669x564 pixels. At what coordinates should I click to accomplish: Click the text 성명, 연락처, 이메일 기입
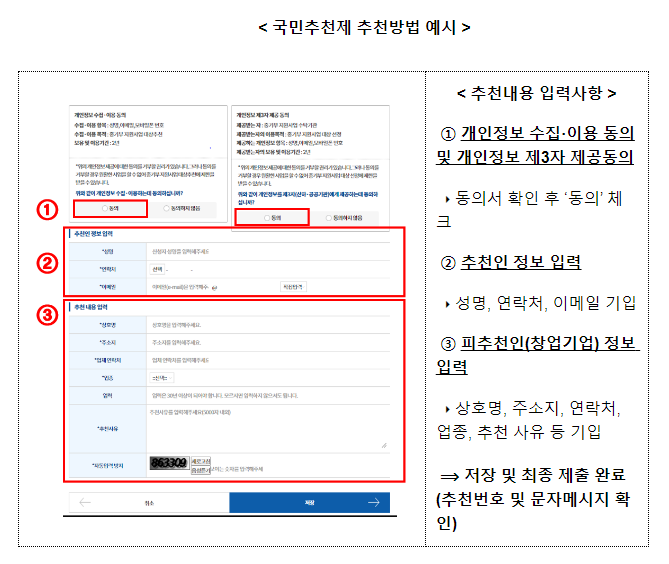click(x=546, y=303)
